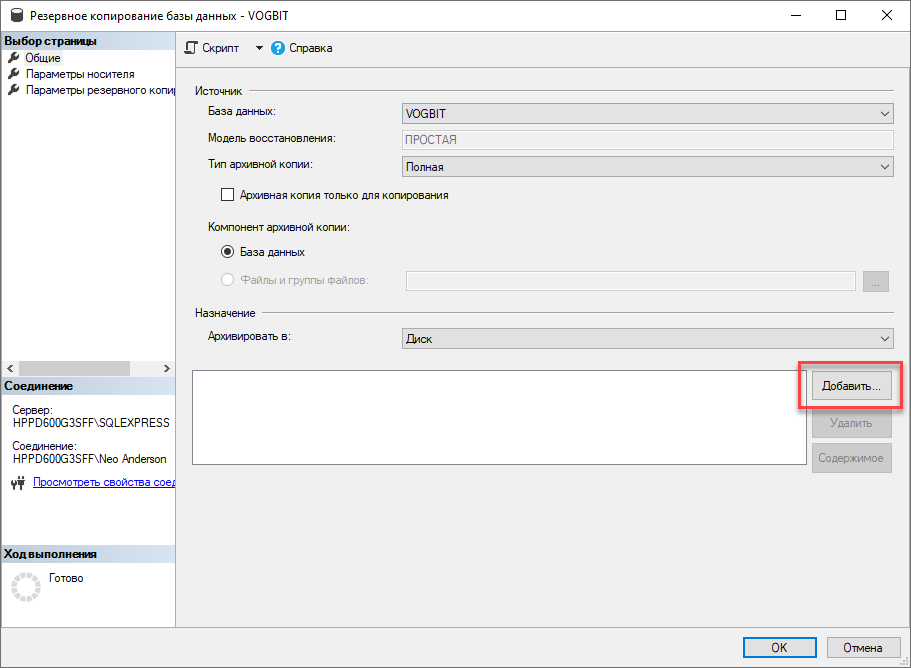Image resolution: width=911 pixels, height=668 pixels.
Task: Select the База данных radio button
Action: 228,252
